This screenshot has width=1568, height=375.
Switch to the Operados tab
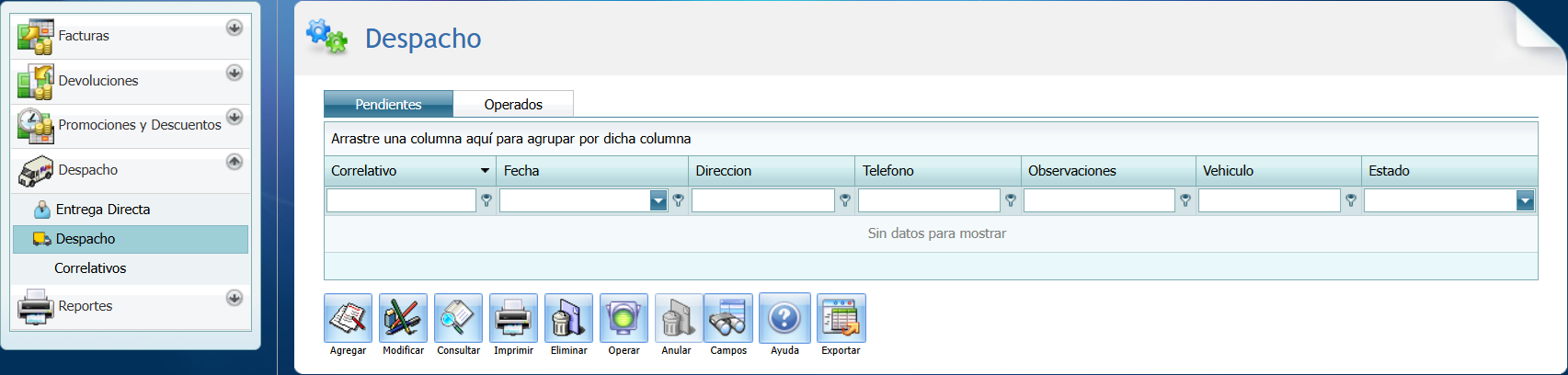[x=513, y=104]
